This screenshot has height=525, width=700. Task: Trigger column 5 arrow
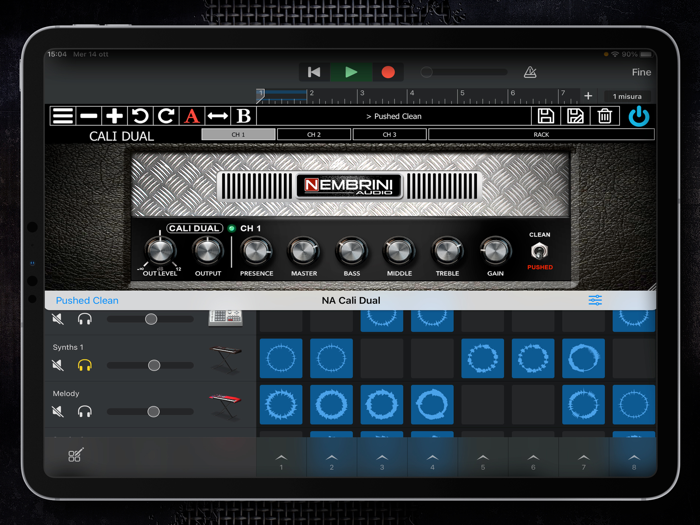pyautogui.click(x=483, y=458)
